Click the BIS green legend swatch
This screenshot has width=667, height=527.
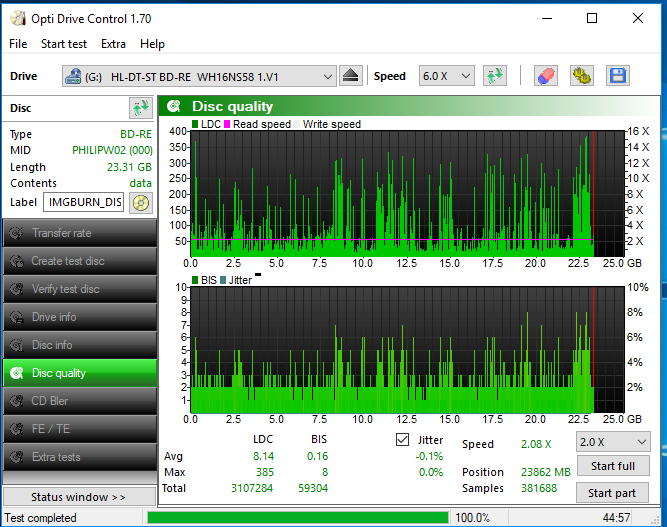click(x=195, y=280)
